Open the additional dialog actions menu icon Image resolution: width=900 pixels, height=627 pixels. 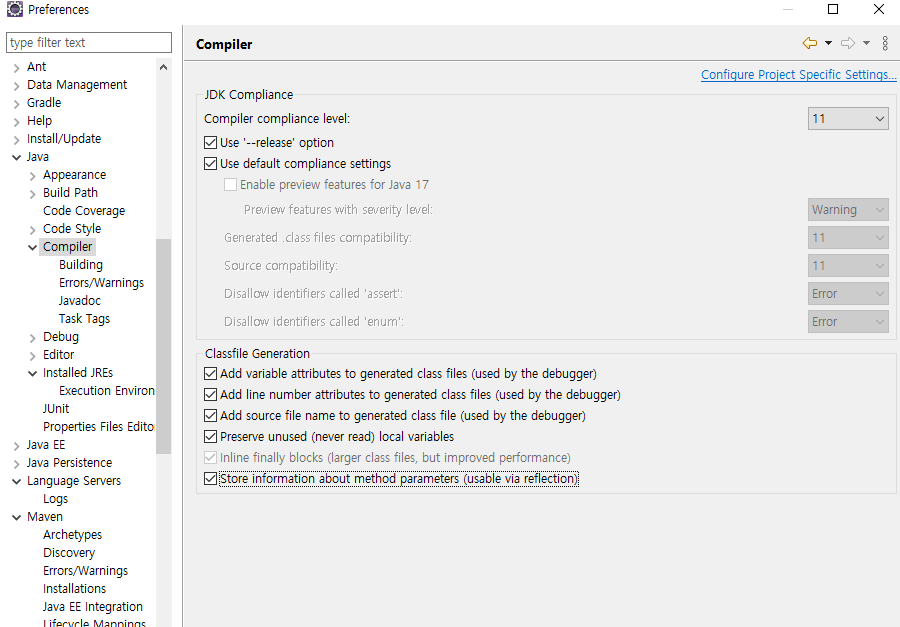click(x=885, y=43)
